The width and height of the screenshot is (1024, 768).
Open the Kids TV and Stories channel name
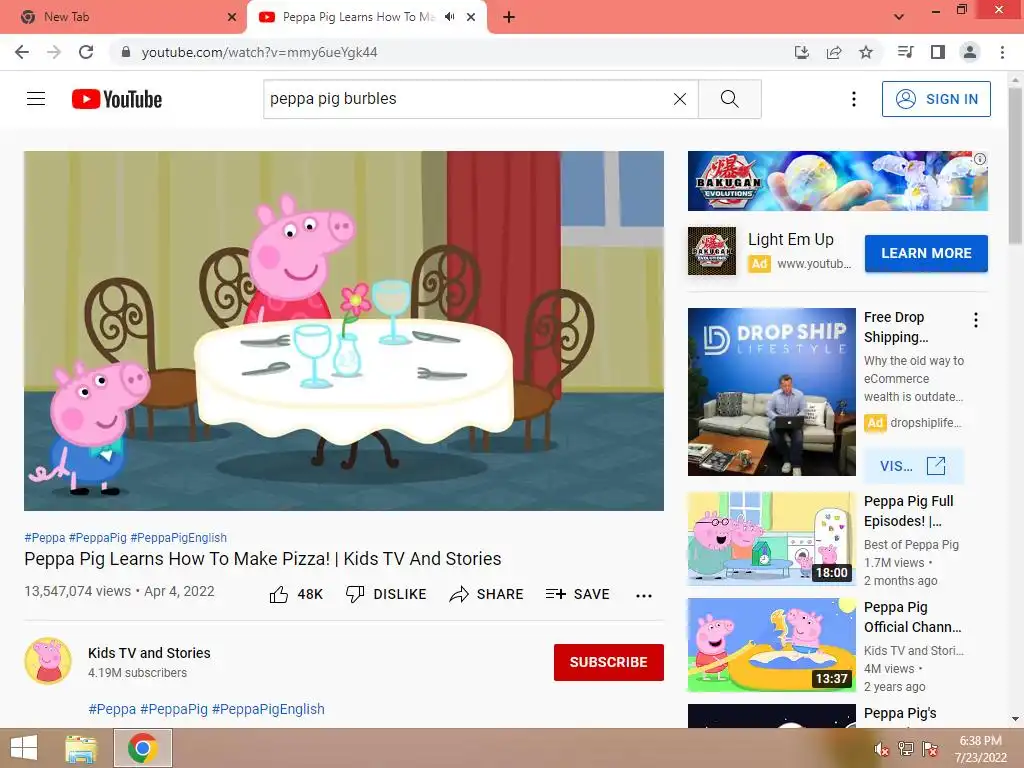click(x=149, y=653)
